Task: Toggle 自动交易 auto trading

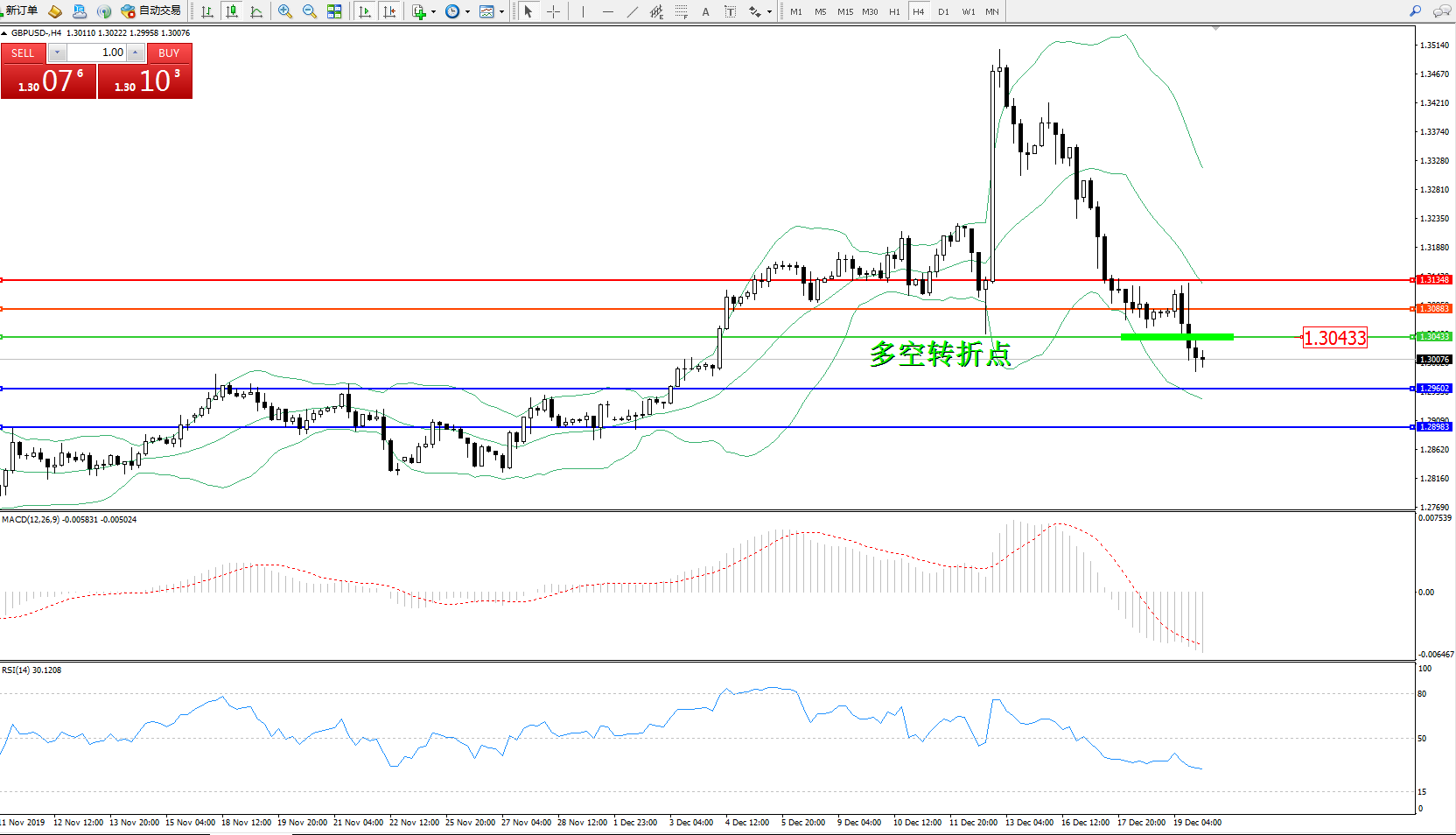Action: tap(150, 11)
